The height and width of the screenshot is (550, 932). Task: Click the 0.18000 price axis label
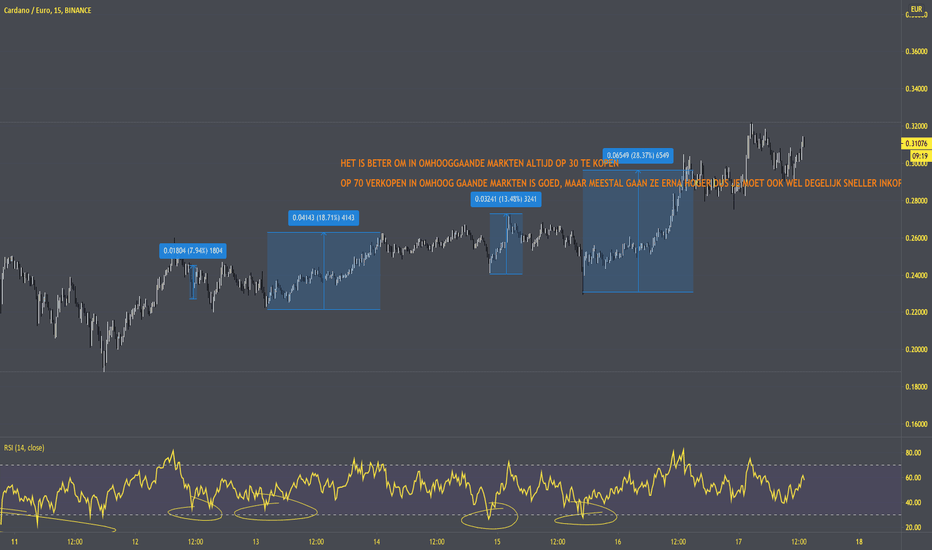pos(916,387)
